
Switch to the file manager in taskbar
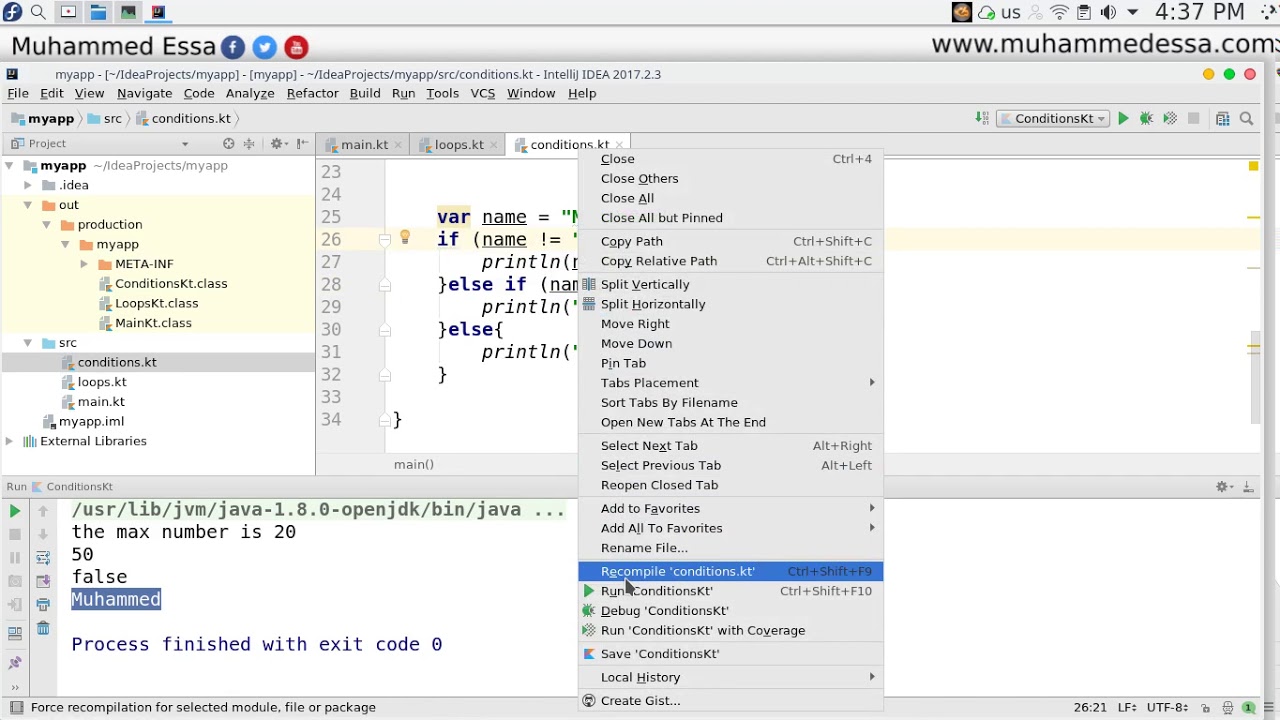(x=98, y=12)
